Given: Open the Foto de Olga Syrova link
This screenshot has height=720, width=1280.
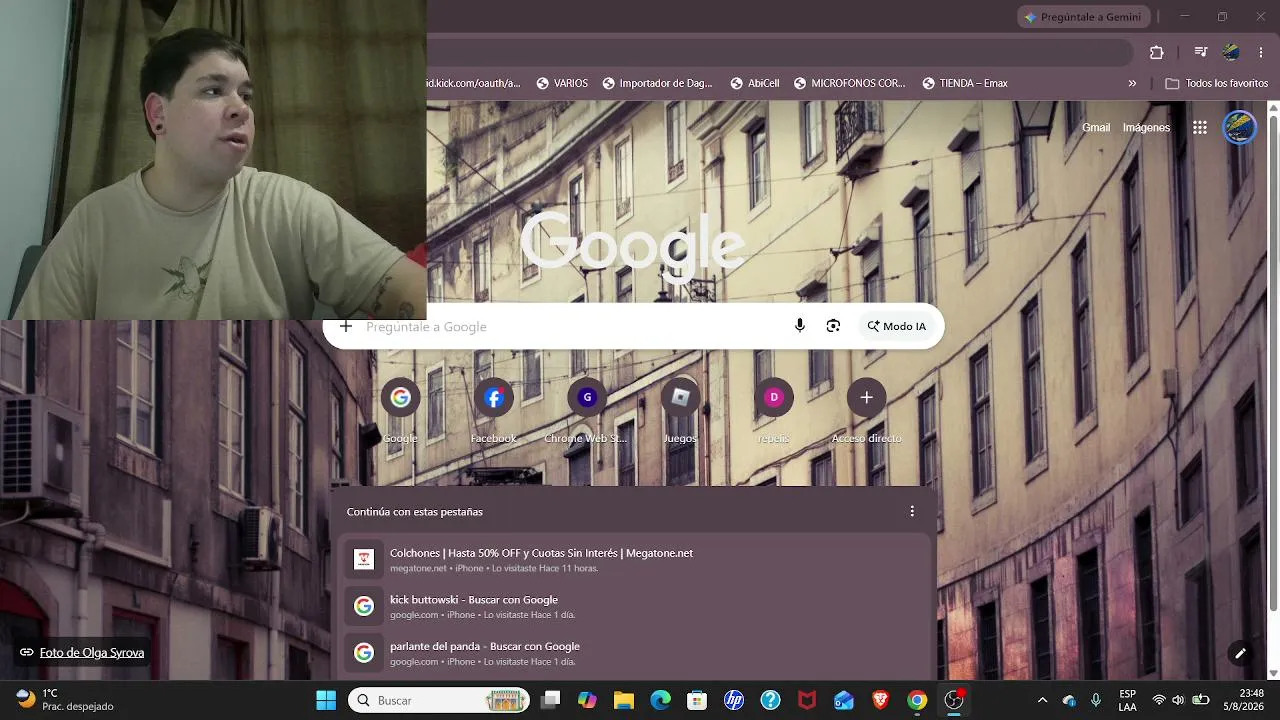Looking at the screenshot, I should [82, 652].
